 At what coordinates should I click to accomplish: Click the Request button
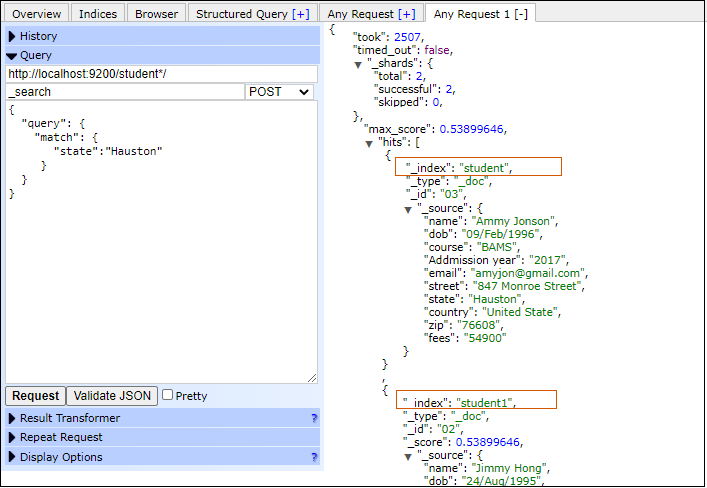pos(36,396)
